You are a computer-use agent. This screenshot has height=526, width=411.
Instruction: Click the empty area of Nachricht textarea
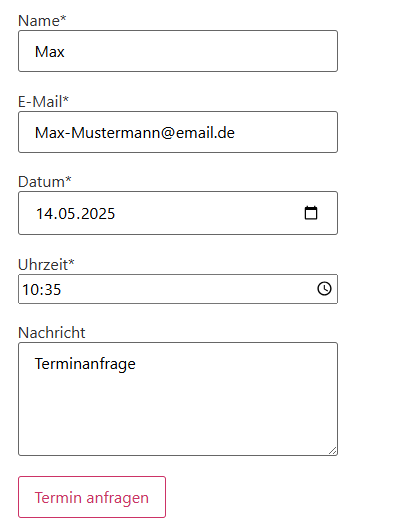178,414
